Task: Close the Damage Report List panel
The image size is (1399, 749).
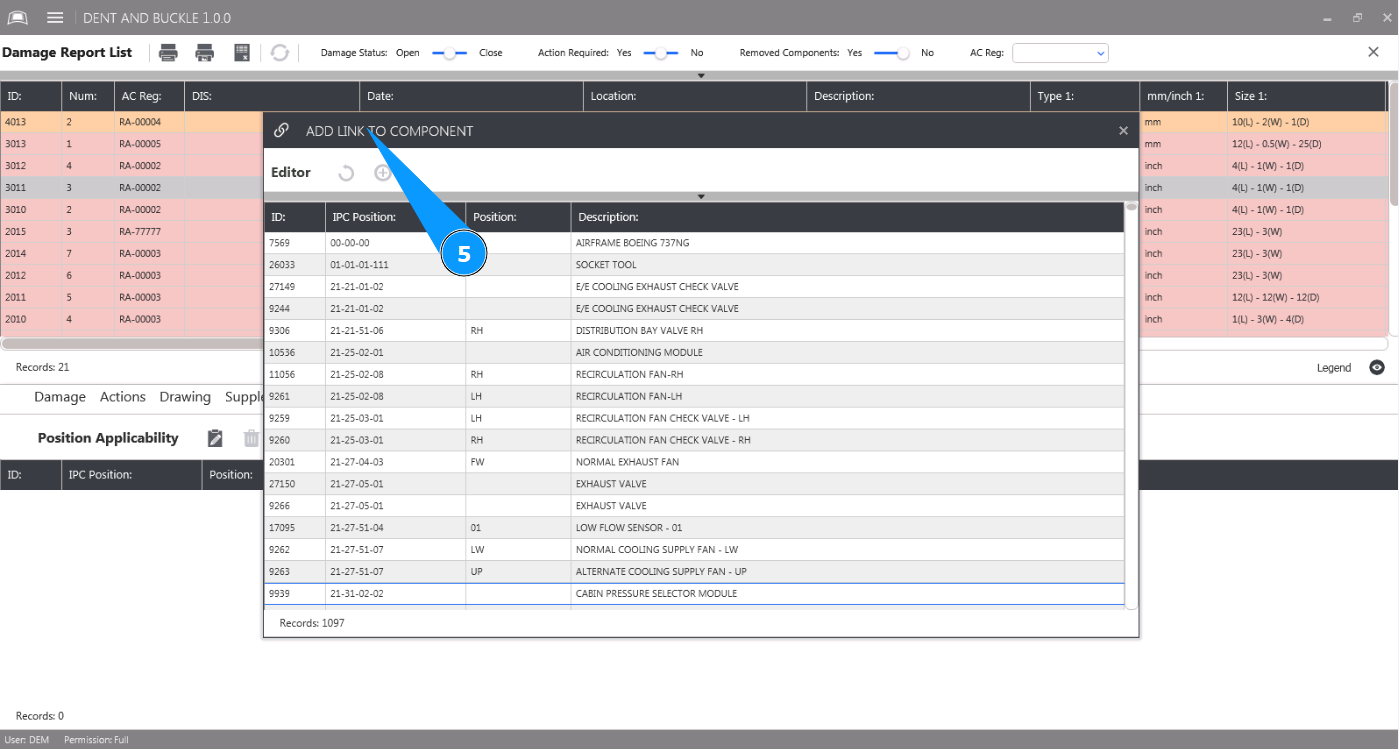Action: tap(1373, 52)
